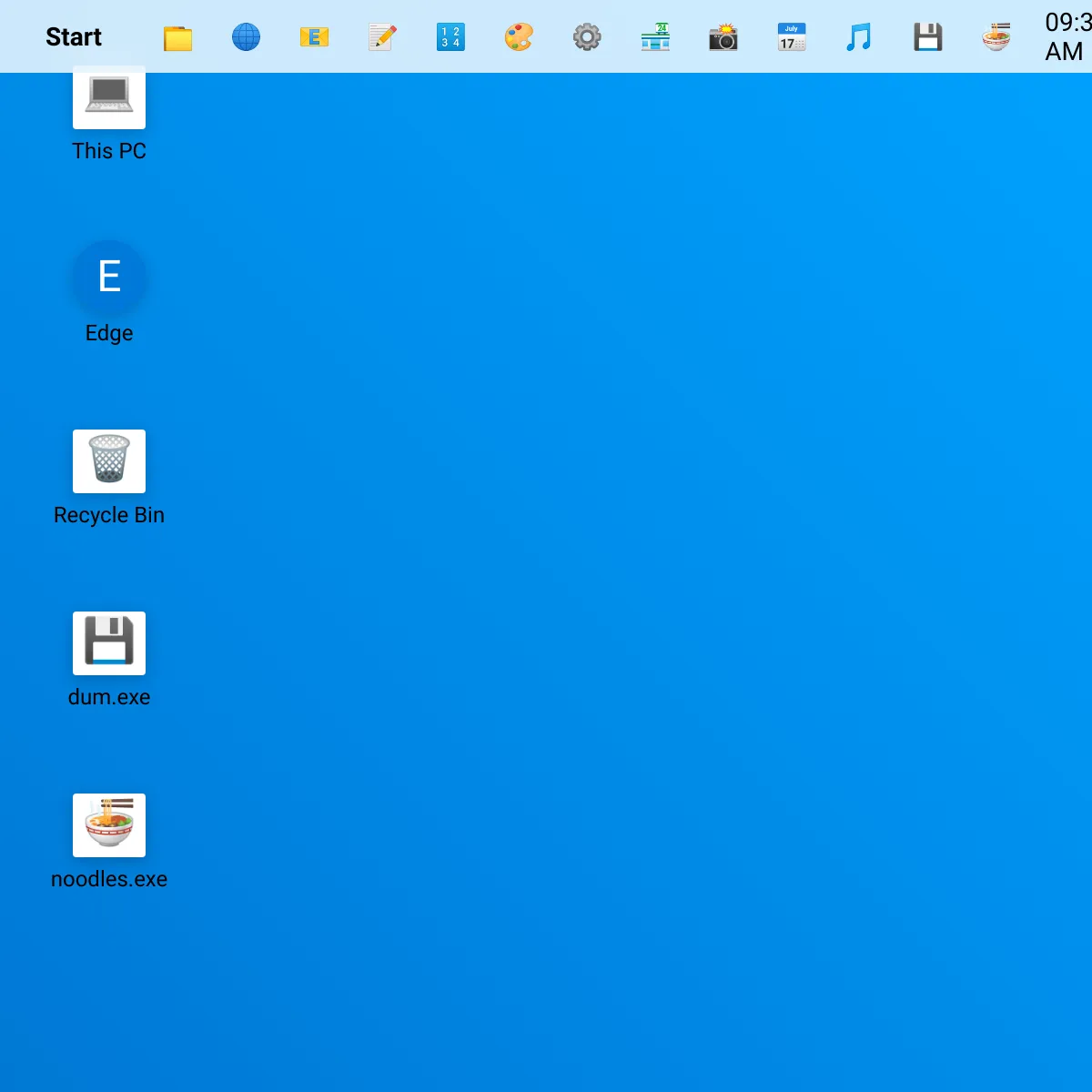Click the clock showing the current time
Screen dimensions: 1092x1092
pyautogui.click(x=1067, y=36)
